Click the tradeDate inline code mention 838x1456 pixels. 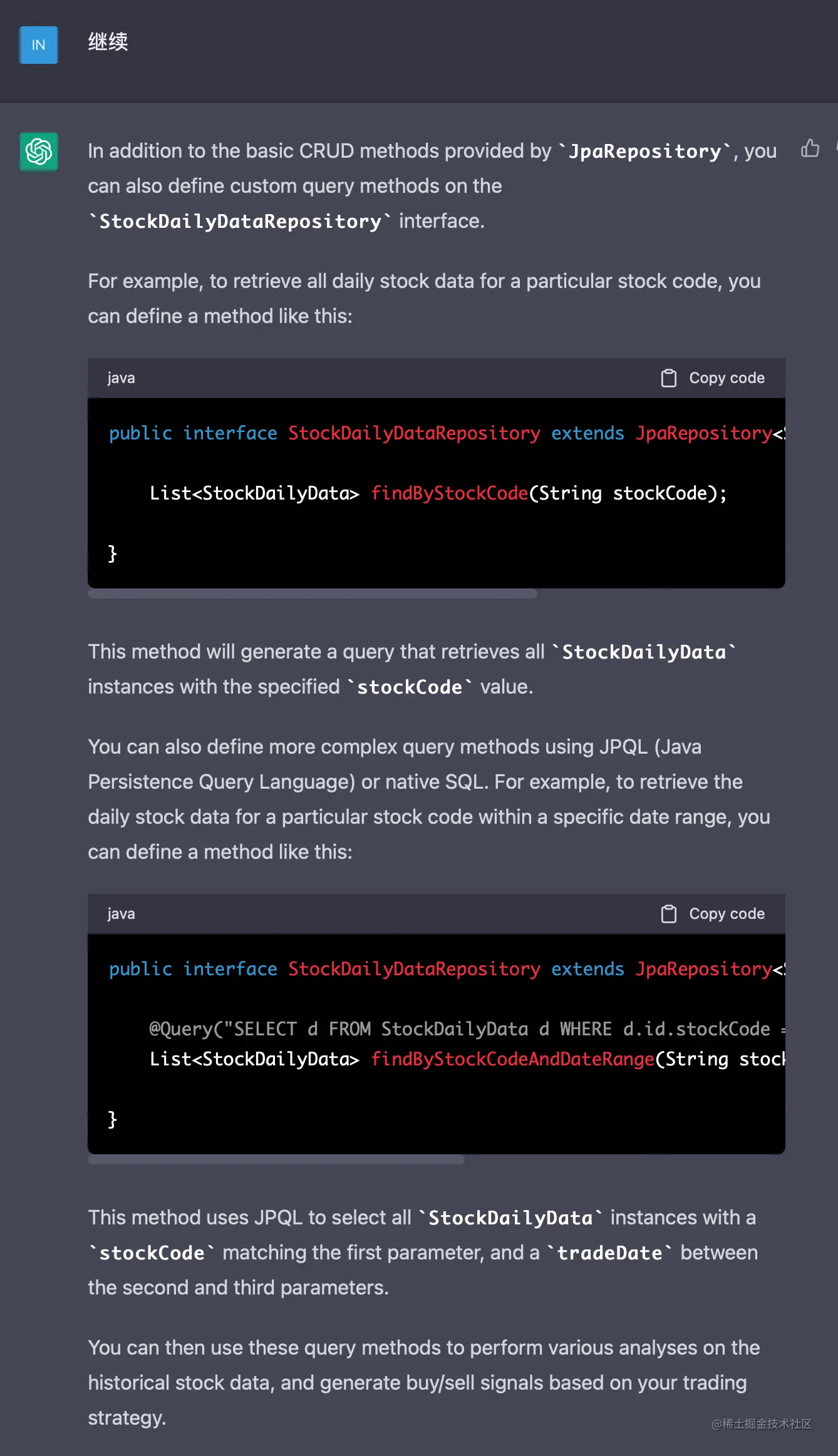click(x=608, y=1253)
